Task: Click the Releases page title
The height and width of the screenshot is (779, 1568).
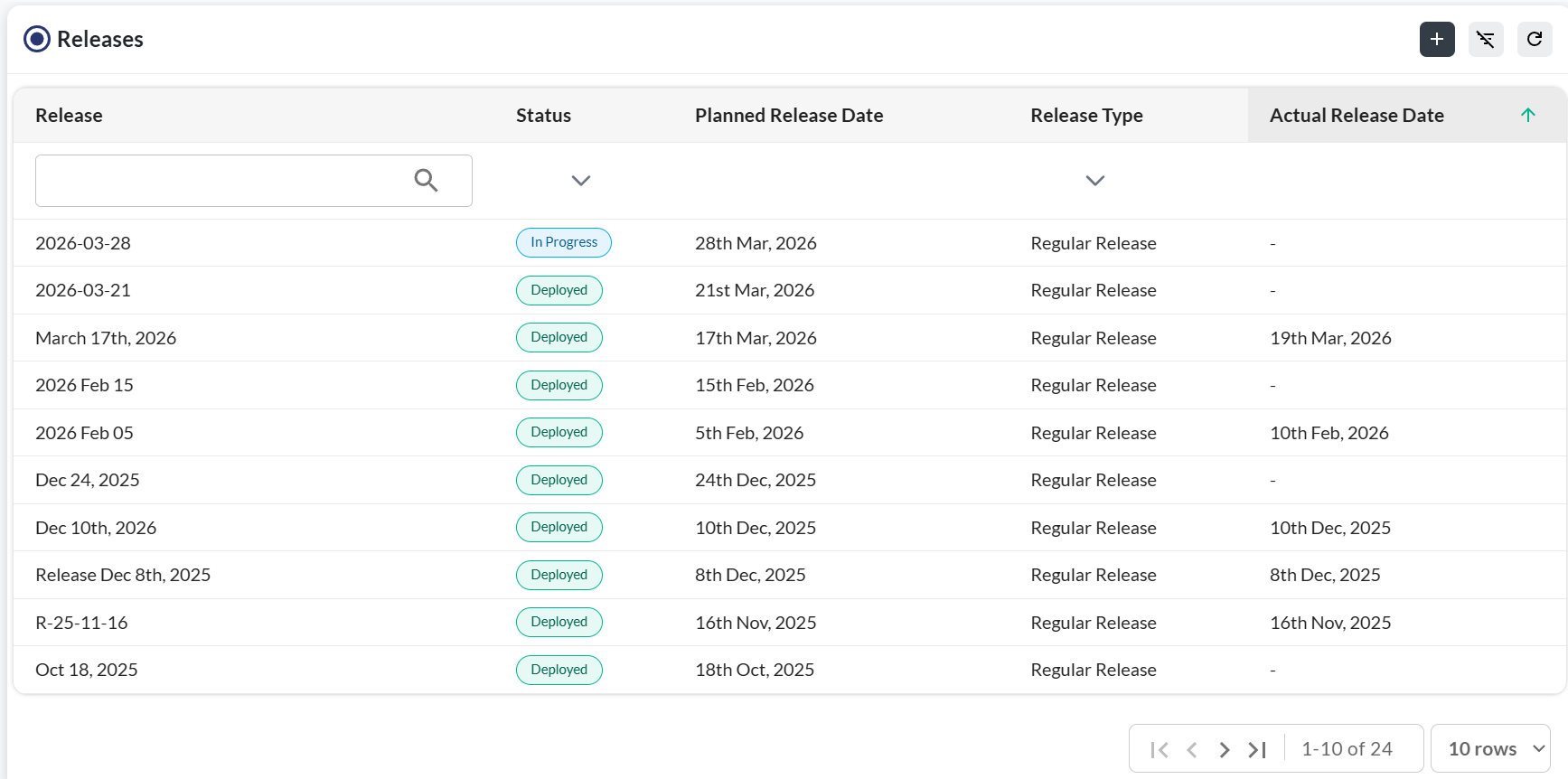Action: 100,39
